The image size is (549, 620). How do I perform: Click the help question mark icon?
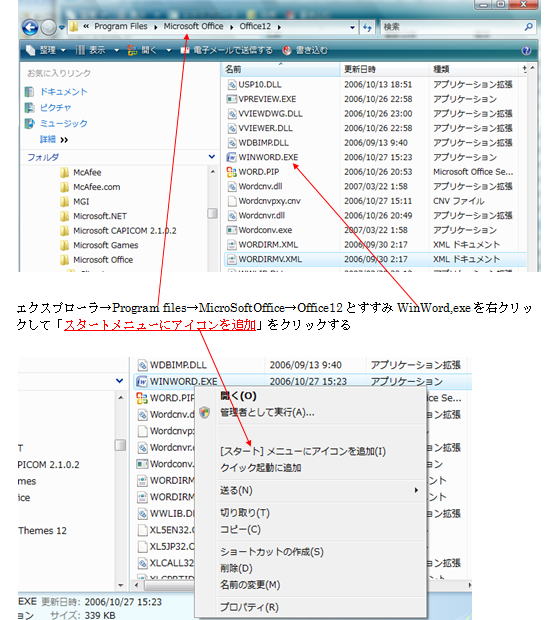pos(526,51)
